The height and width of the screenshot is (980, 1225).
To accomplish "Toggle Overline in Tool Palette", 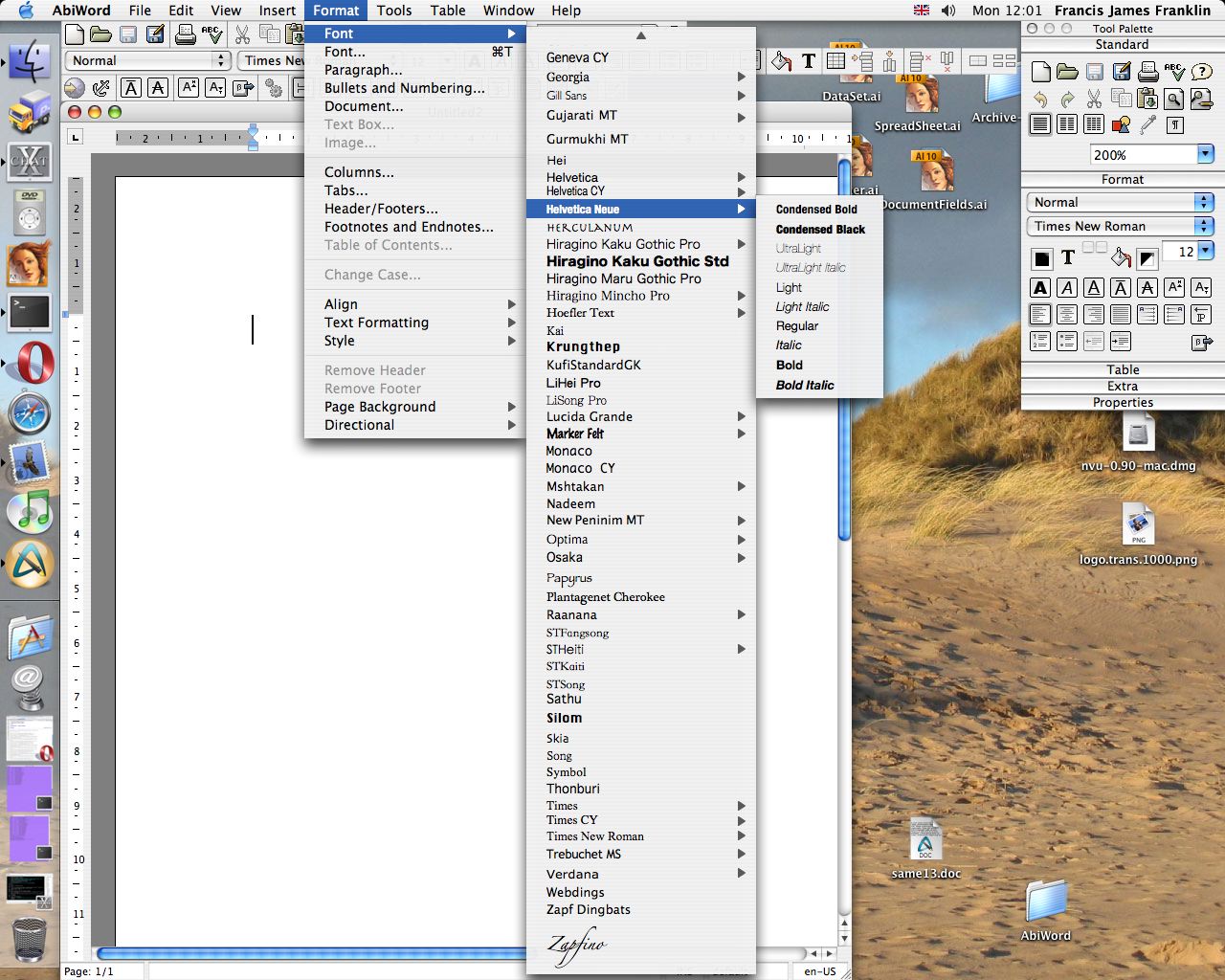I will [1121, 286].
